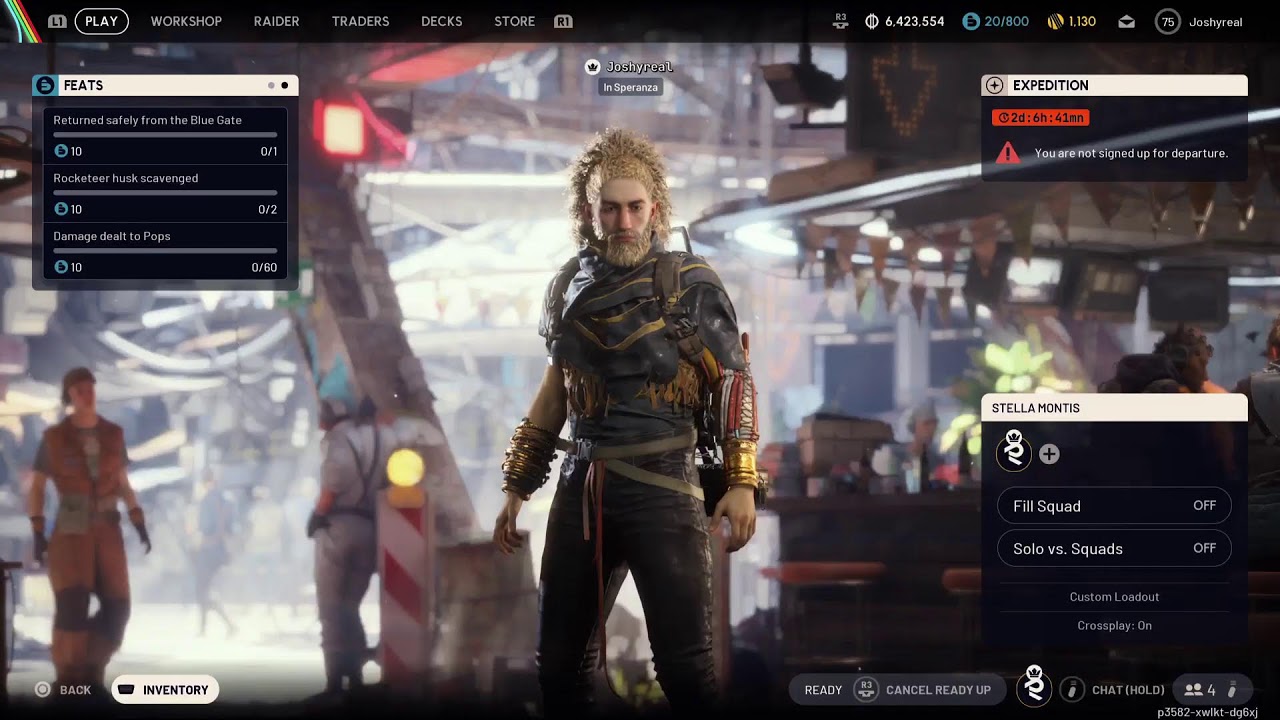Click the "In Speranza" status label
The width and height of the screenshot is (1280, 720).
(x=630, y=88)
